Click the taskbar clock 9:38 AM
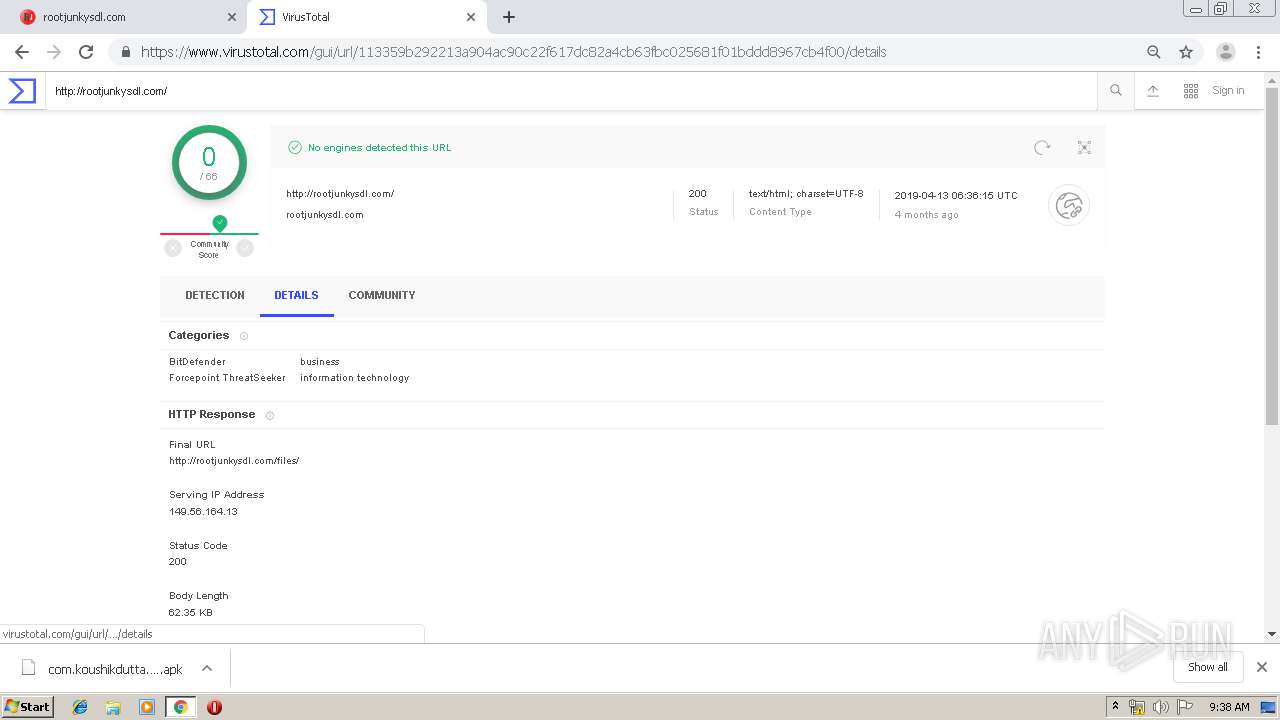 pos(1229,707)
